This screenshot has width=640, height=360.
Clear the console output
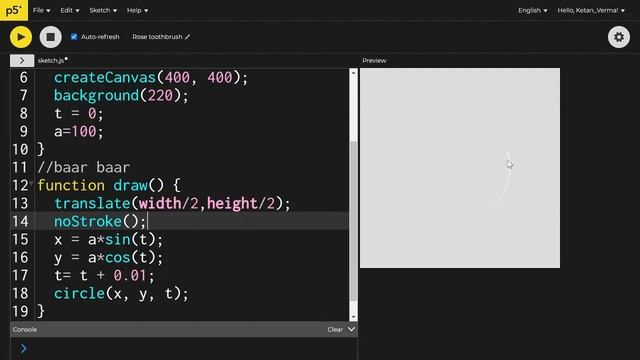335,329
